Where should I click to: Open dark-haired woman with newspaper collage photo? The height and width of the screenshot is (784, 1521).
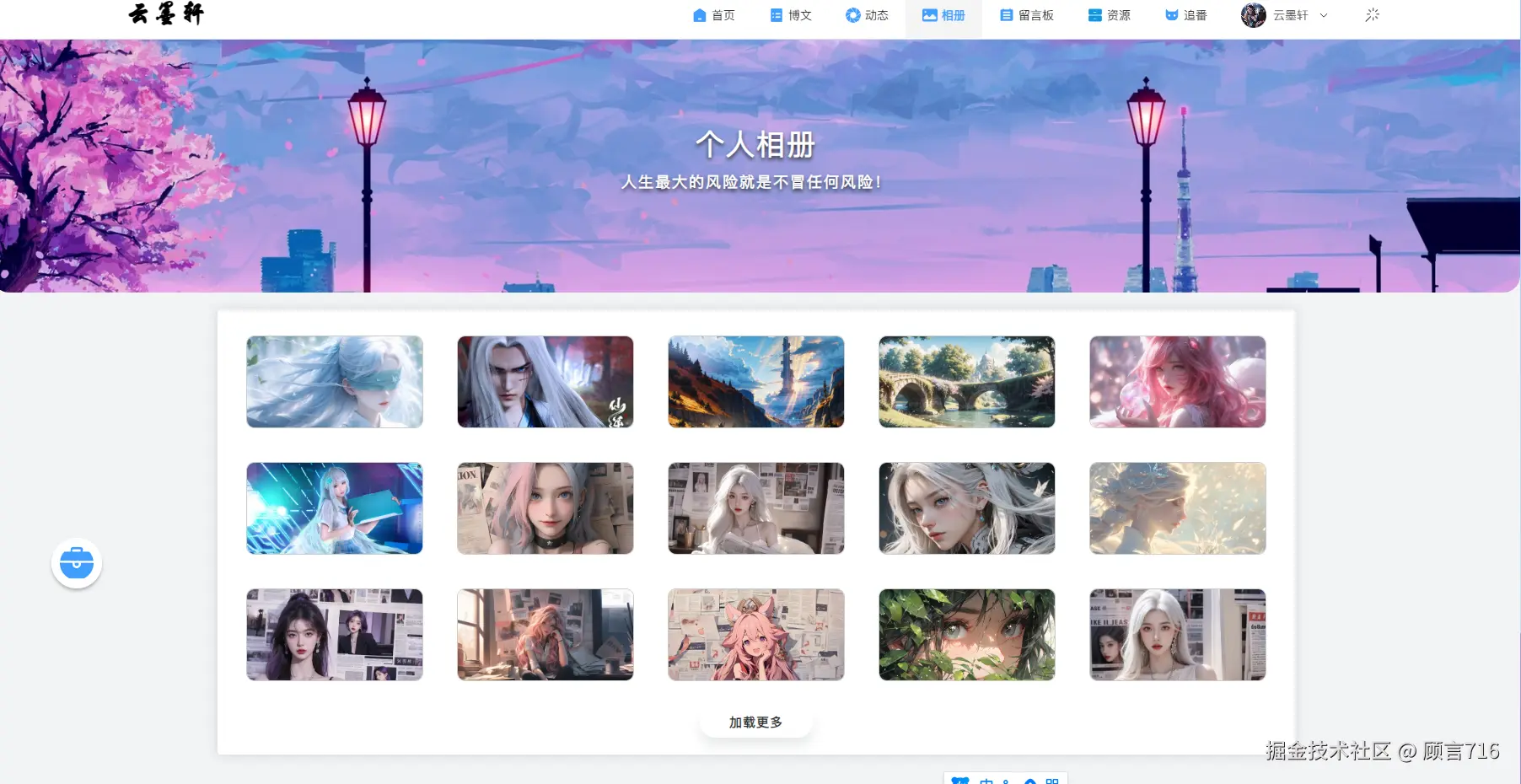tap(335, 635)
